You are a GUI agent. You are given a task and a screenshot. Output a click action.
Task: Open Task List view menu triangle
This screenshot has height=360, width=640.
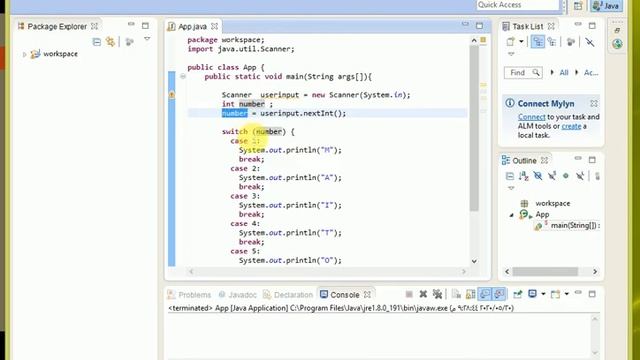point(511,54)
